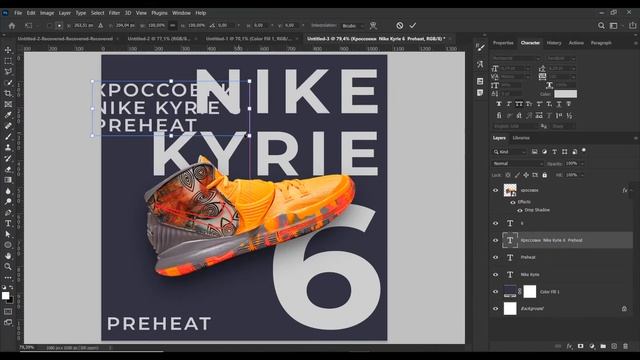Select the Eyedropper tool
The image size is (640, 360).
tap(8, 115)
